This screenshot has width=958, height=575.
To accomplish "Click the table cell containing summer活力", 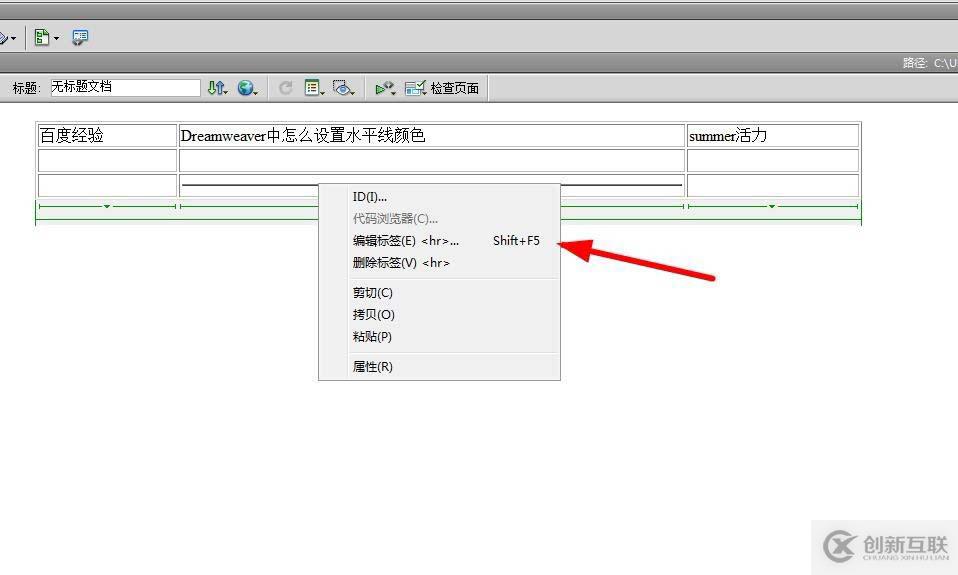I will pos(773,136).
